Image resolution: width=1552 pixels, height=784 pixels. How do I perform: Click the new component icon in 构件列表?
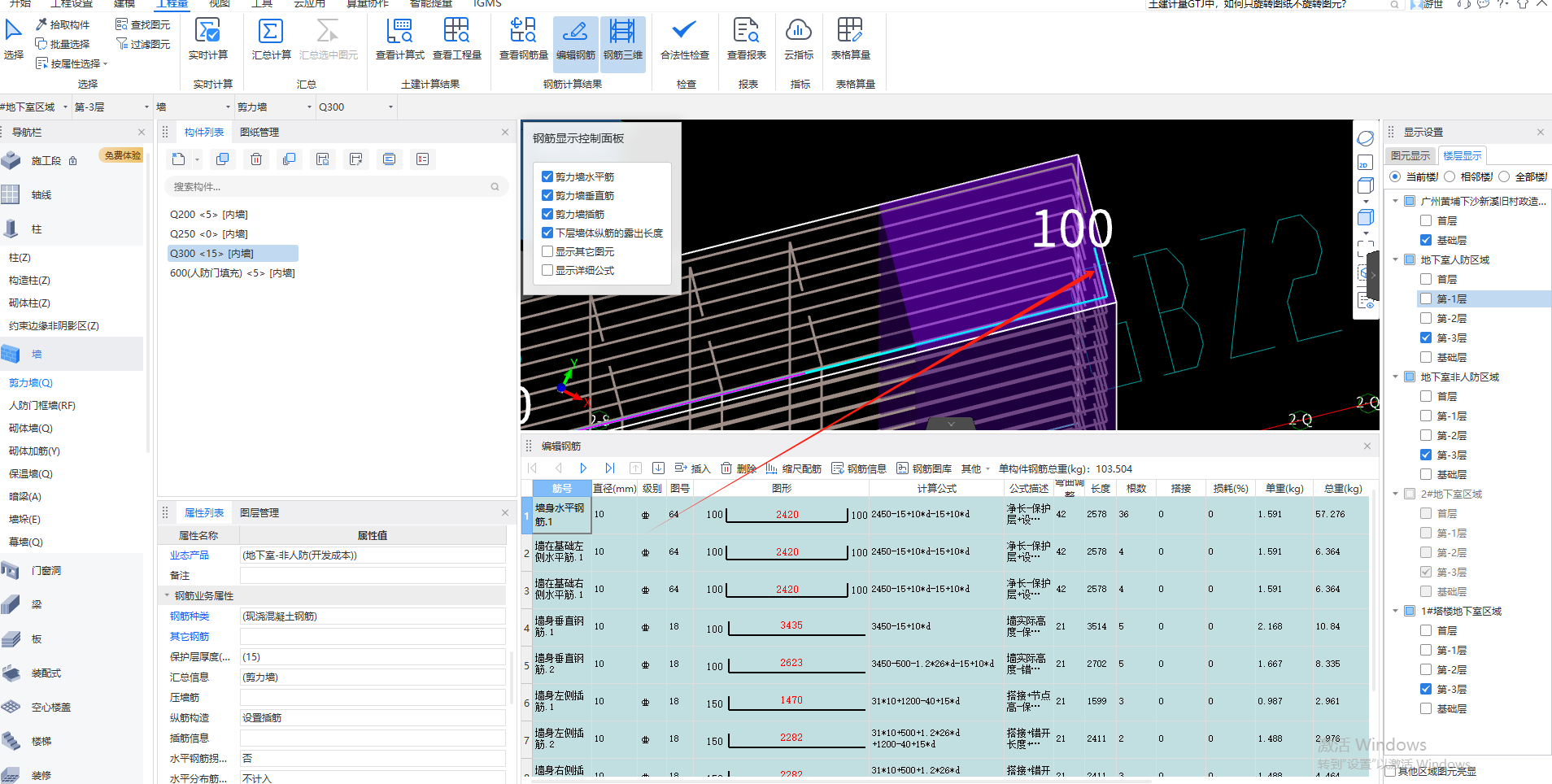pyautogui.click(x=180, y=159)
